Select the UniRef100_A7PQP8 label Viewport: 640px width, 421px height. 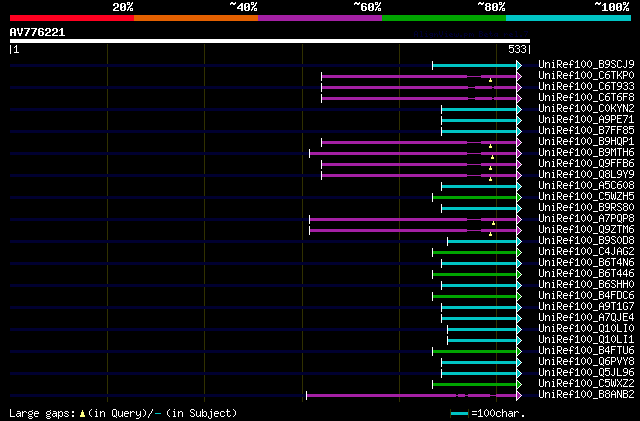coord(586,218)
